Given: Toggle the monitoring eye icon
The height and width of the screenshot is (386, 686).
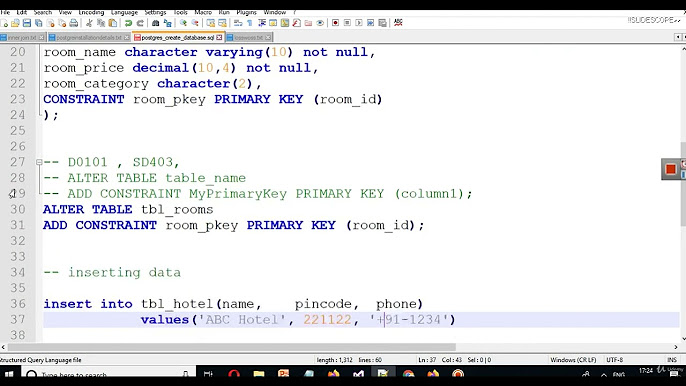Looking at the screenshot, I should click(320, 23).
